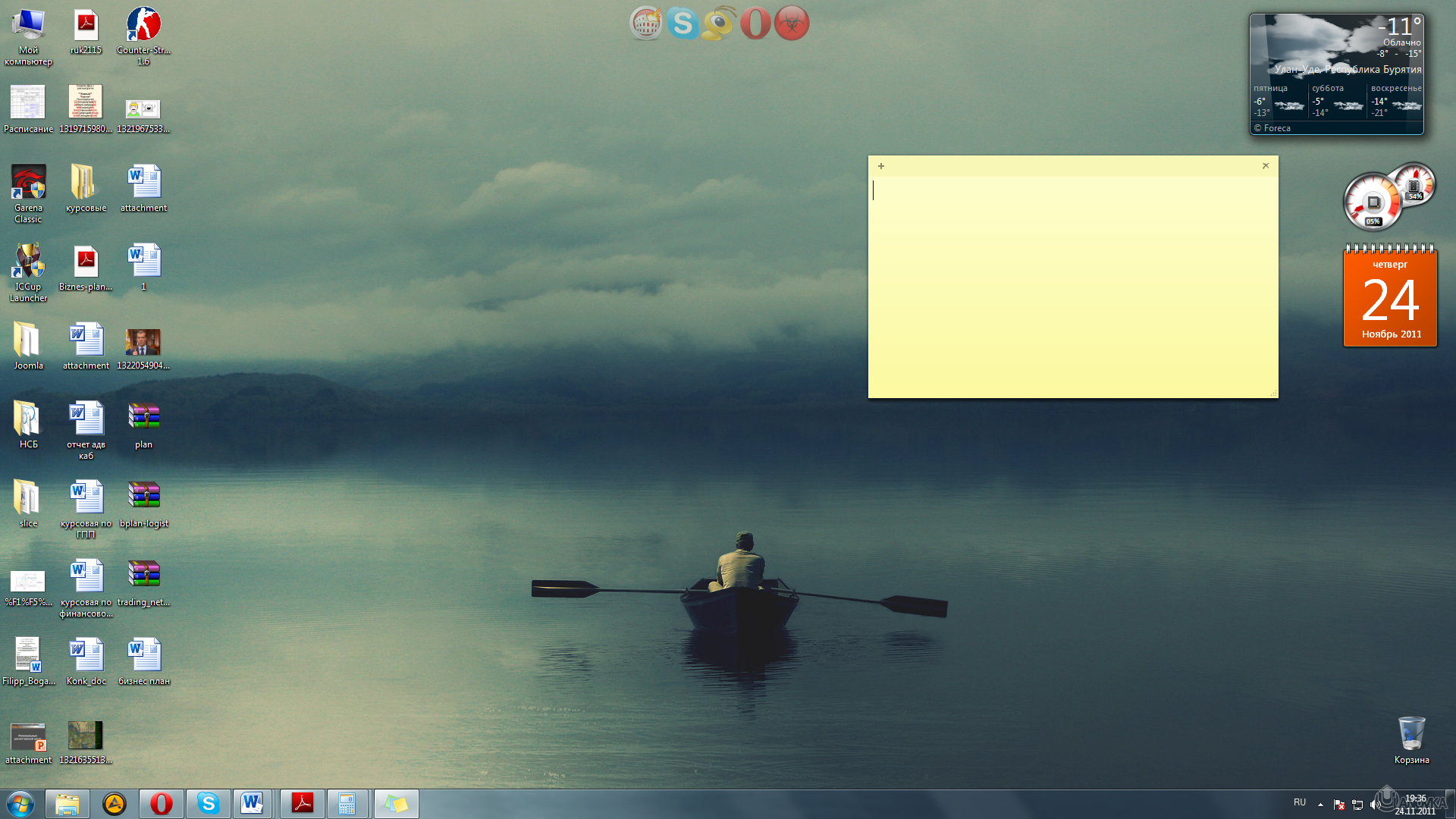Add a new sticky note with plus
1456x819 pixels.
(881, 166)
